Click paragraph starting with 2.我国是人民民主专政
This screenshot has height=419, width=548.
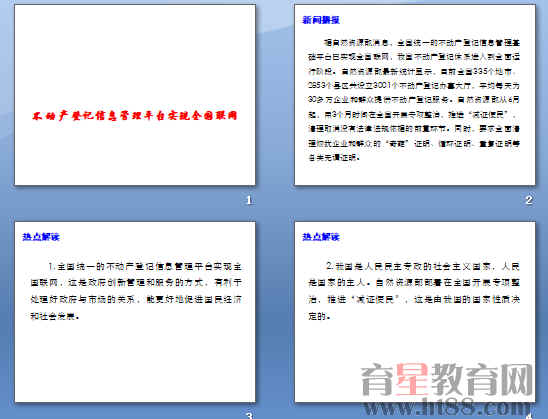point(414,291)
